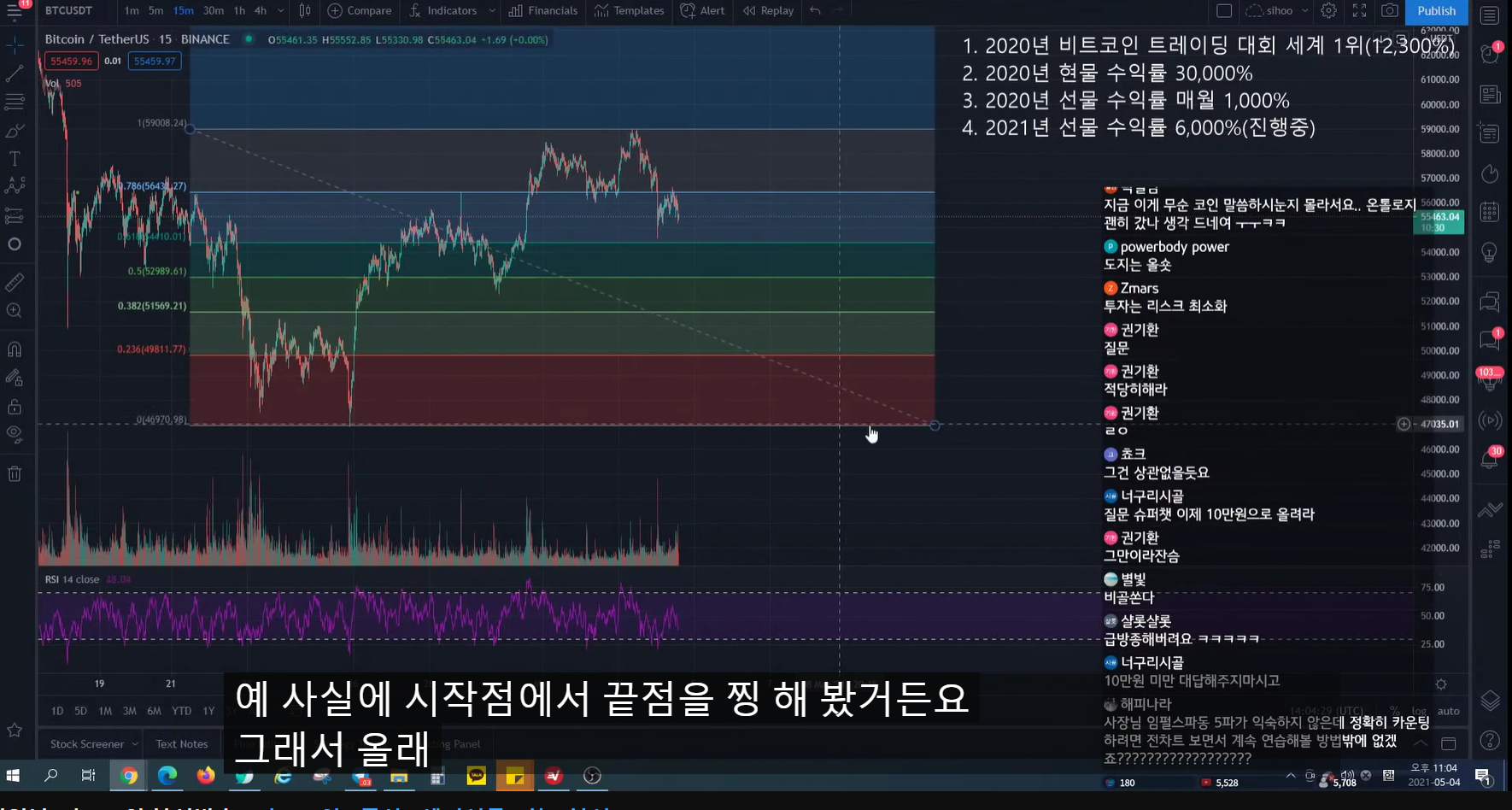Click the buy price 55459.97 button

[155, 62]
